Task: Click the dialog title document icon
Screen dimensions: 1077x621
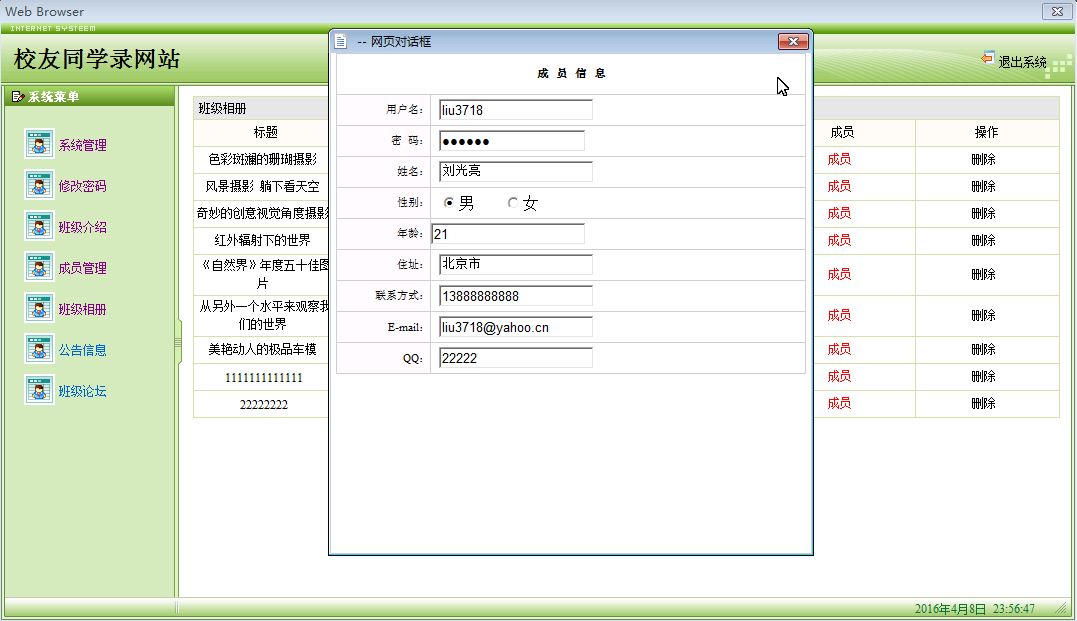Action: click(341, 41)
